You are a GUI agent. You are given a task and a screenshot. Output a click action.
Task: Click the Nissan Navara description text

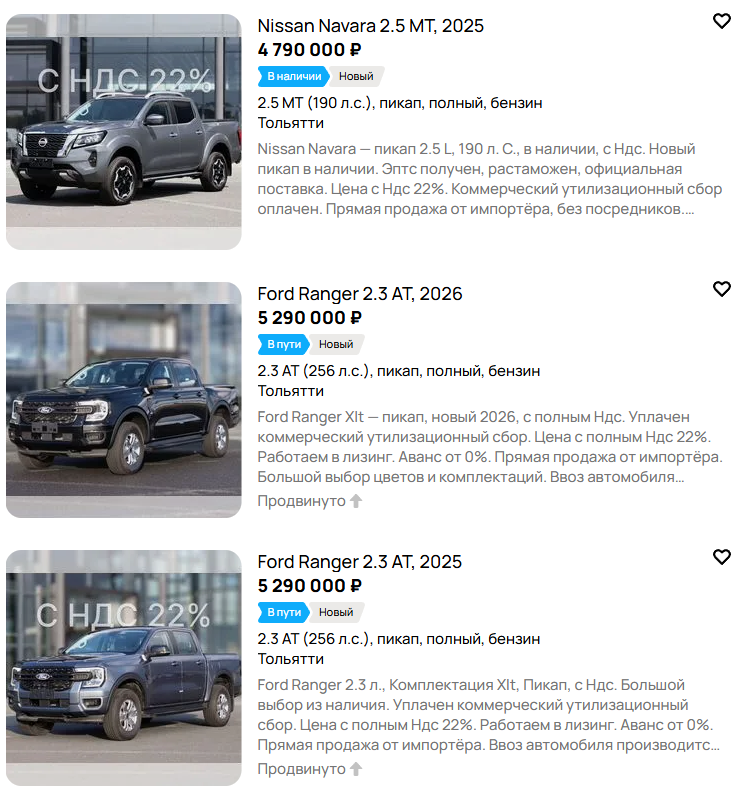coord(490,179)
